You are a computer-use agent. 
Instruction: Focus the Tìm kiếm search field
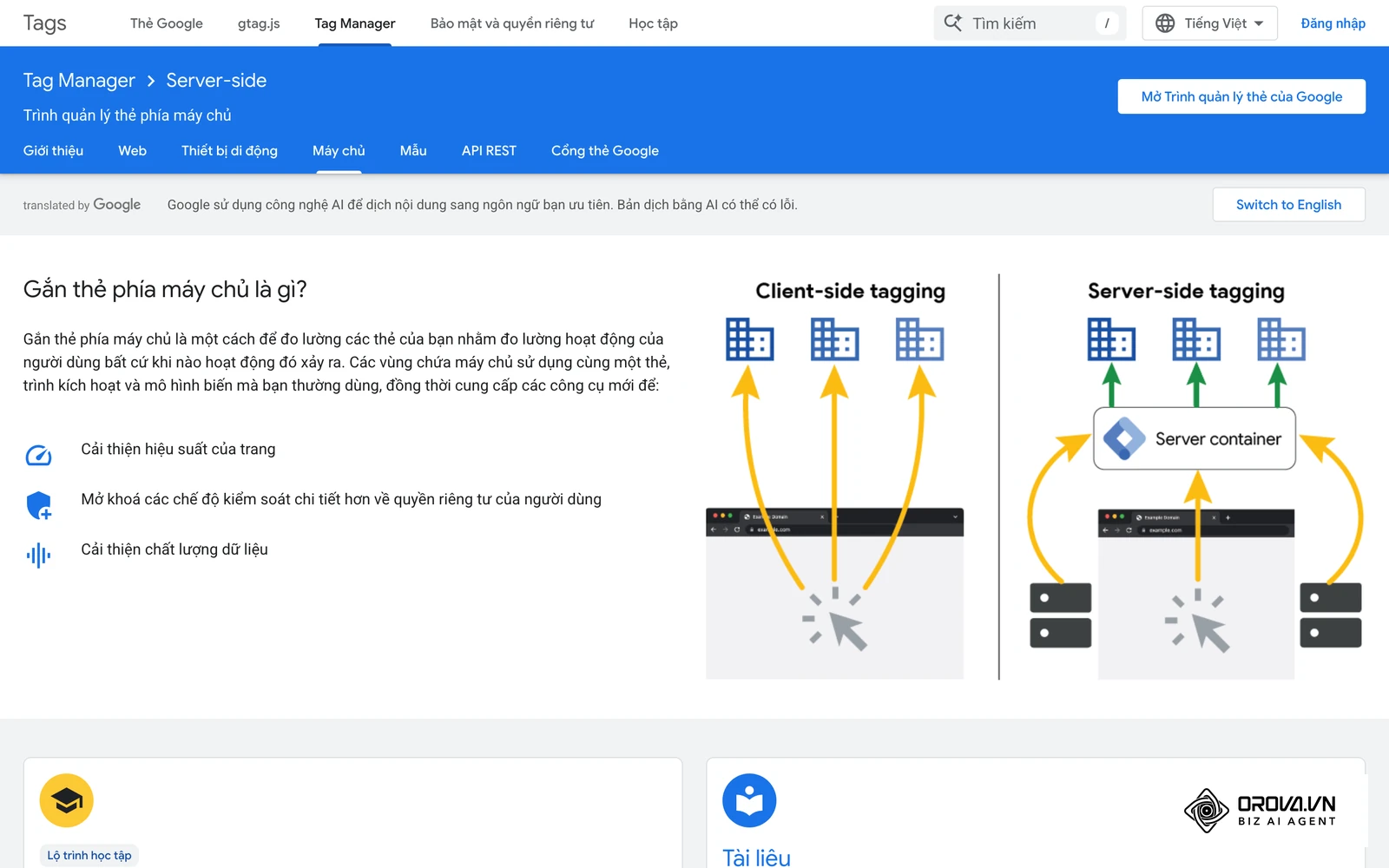(1030, 23)
